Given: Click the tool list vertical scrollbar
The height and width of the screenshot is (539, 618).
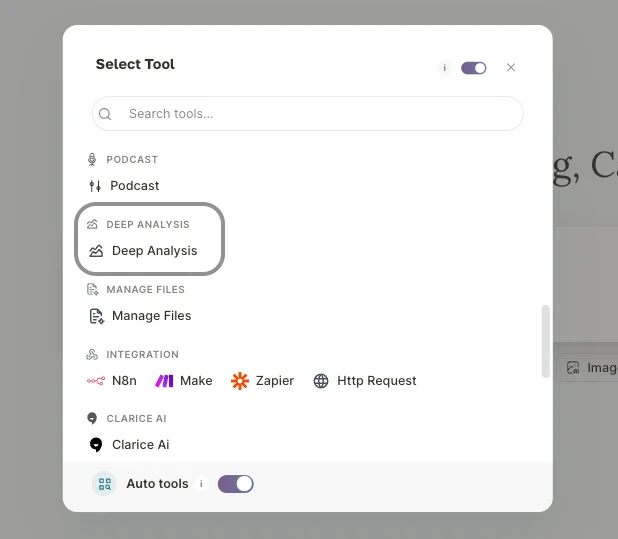Looking at the screenshot, I should click(546, 341).
